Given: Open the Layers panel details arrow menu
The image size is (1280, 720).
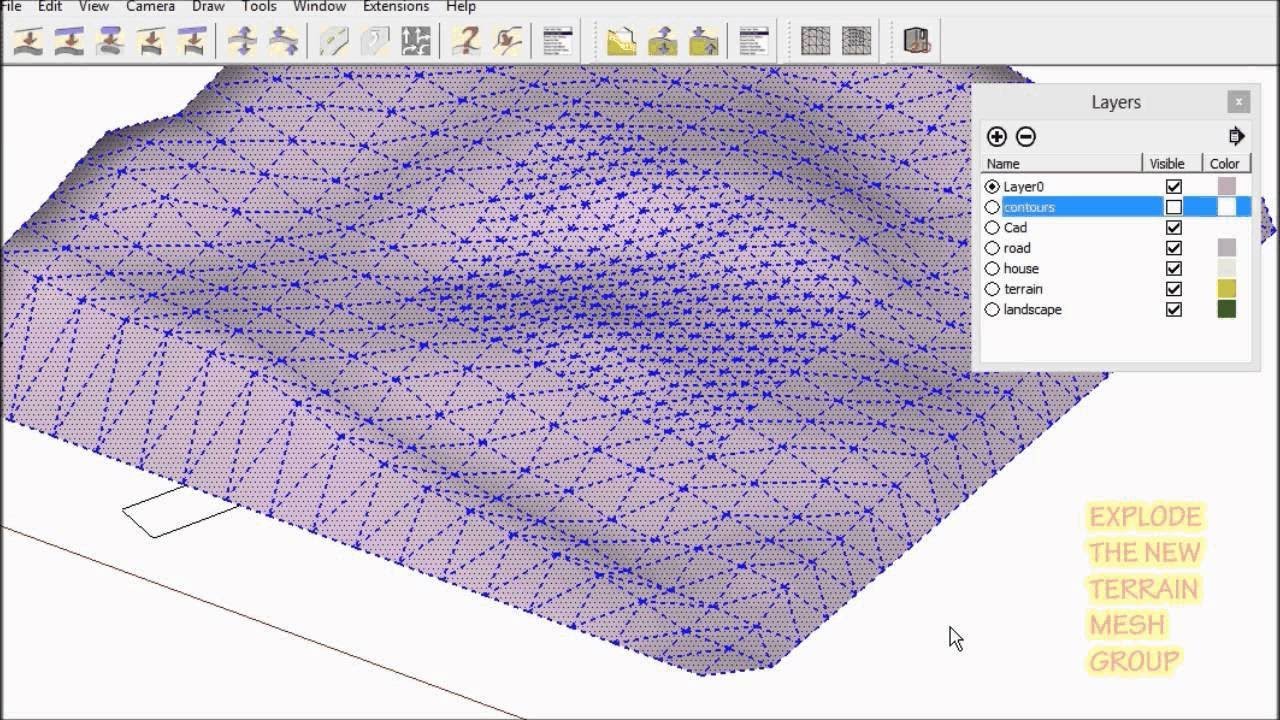Looking at the screenshot, I should (1237, 136).
